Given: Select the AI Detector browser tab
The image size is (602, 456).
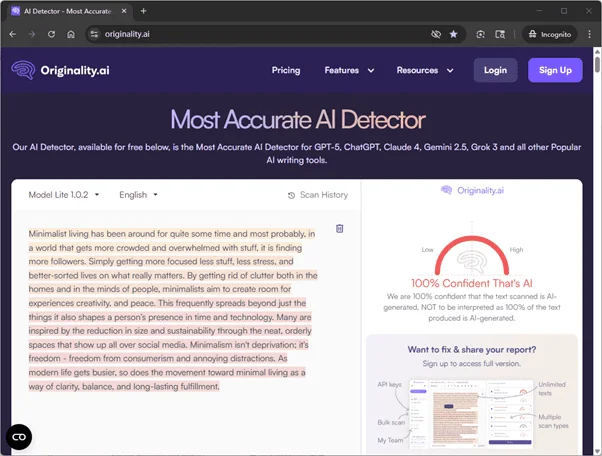Looking at the screenshot, I should 69,12.
